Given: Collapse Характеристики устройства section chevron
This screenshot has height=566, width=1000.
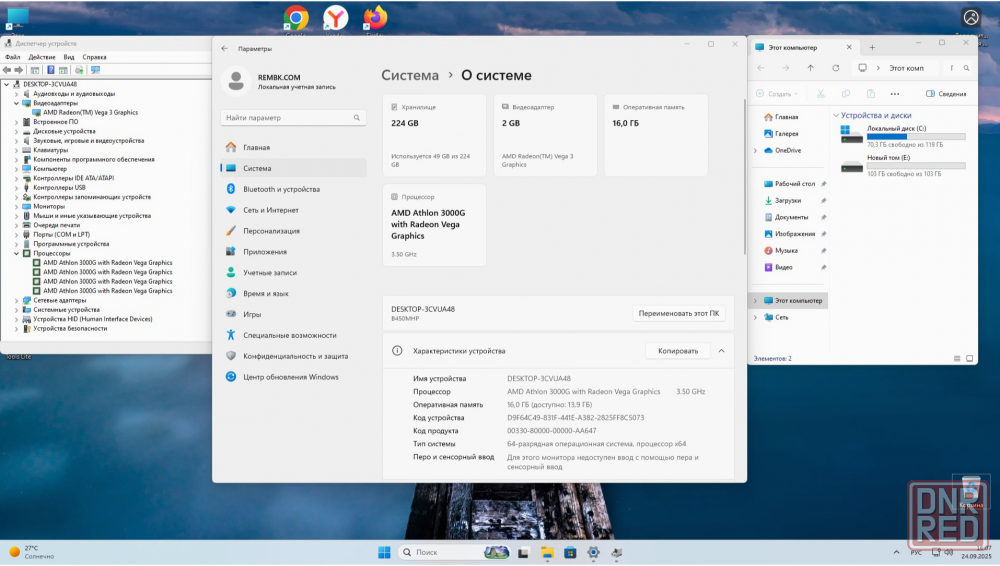Looking at the screenshot, I should pyautogui.click(x=721, y=351).
